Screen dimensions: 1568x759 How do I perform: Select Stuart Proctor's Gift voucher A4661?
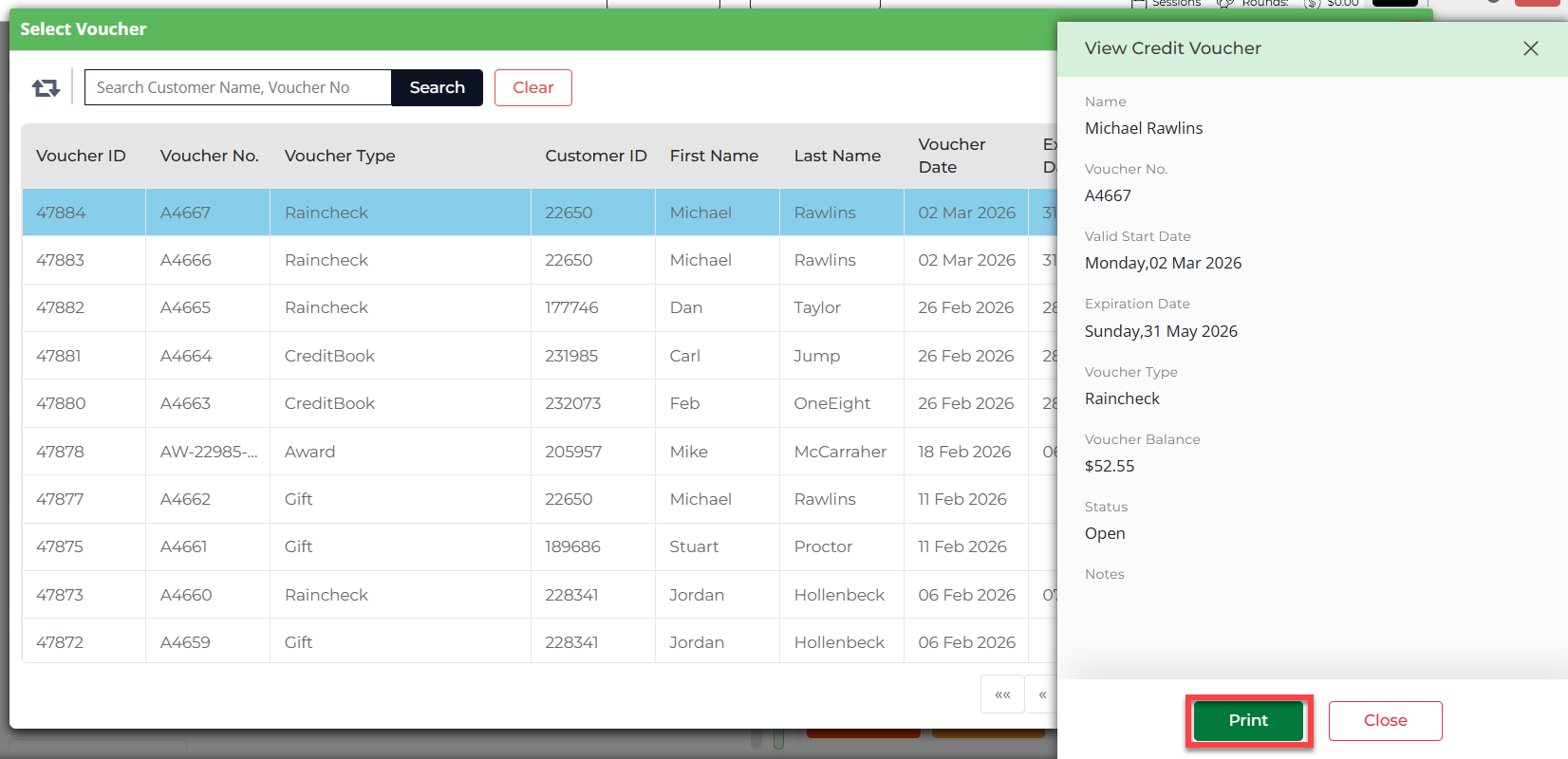point(184,546)
